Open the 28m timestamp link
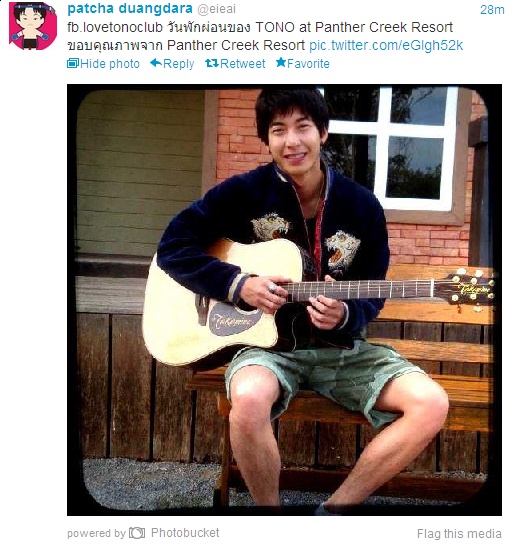 pos(492,10)
